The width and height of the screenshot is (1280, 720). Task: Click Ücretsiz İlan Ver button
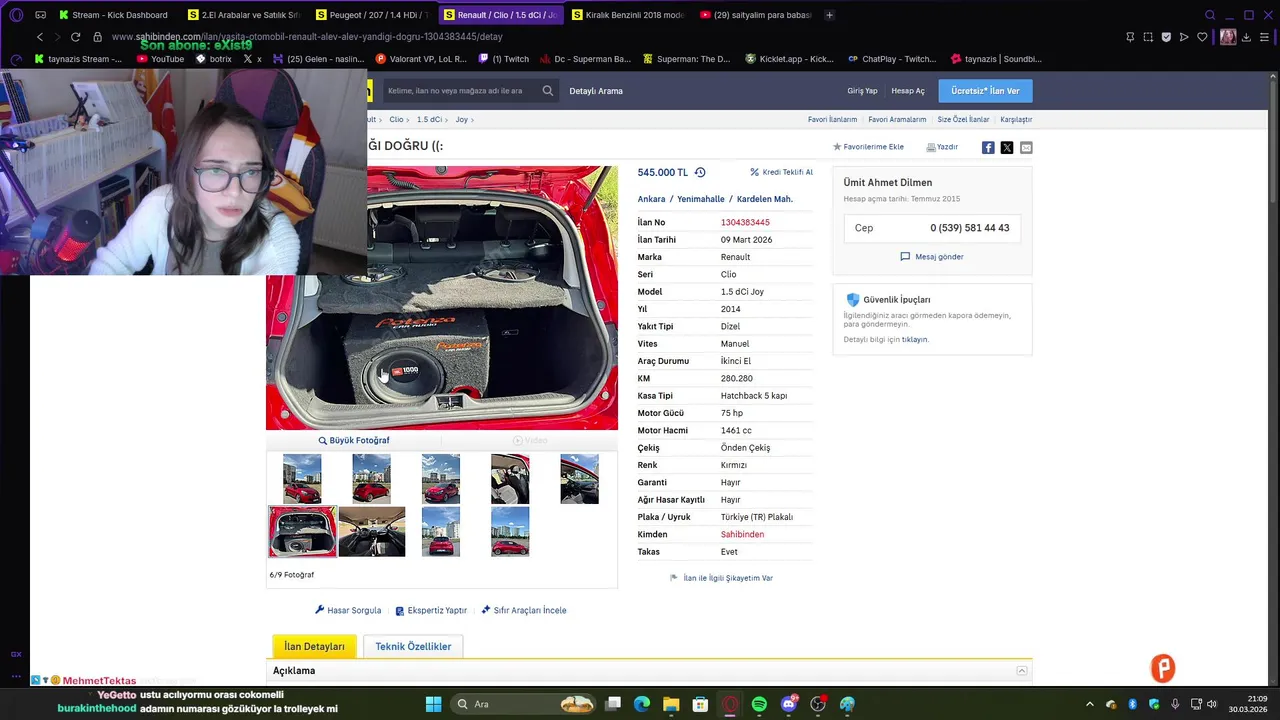tap(985, 91)
